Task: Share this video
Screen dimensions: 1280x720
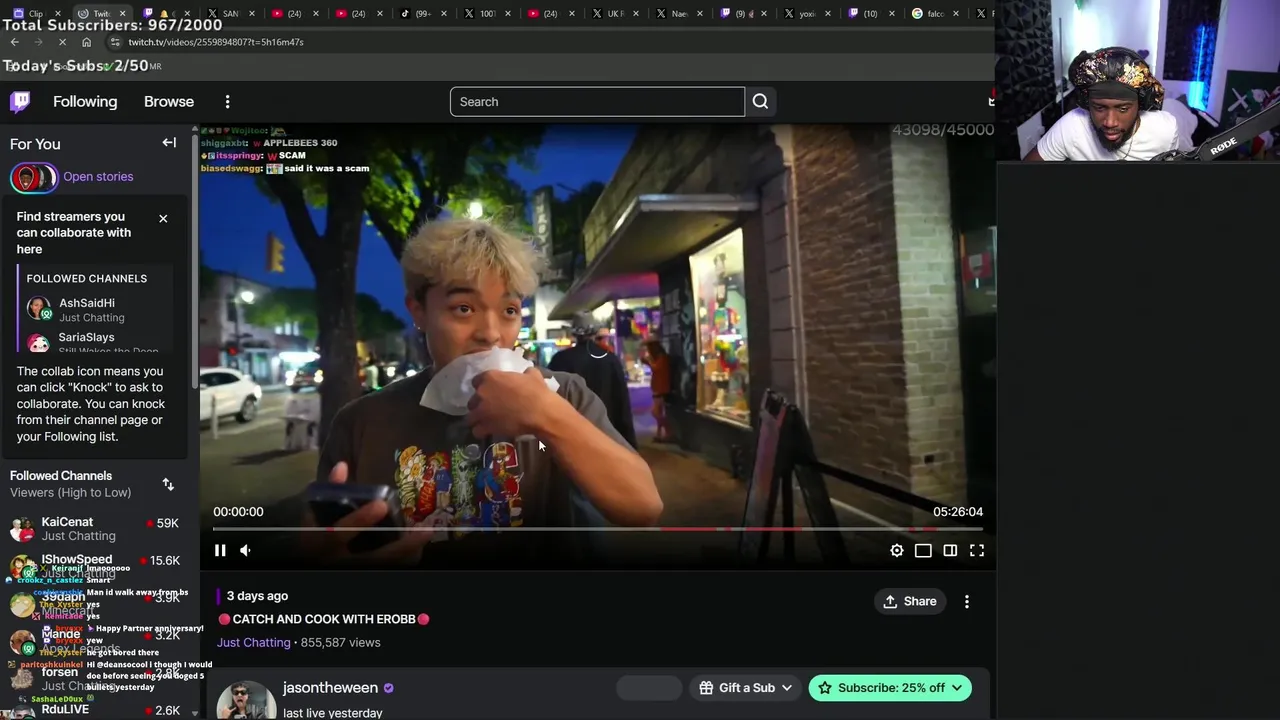Action: coord(910,601)
